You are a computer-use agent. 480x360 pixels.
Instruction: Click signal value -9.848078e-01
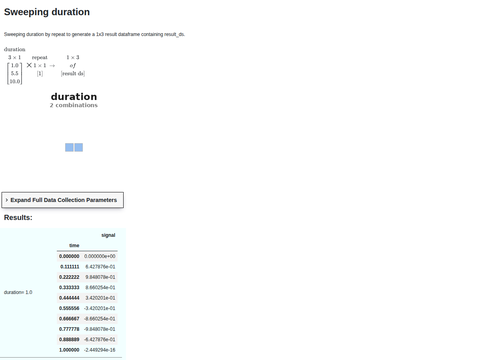coord(100,329)
